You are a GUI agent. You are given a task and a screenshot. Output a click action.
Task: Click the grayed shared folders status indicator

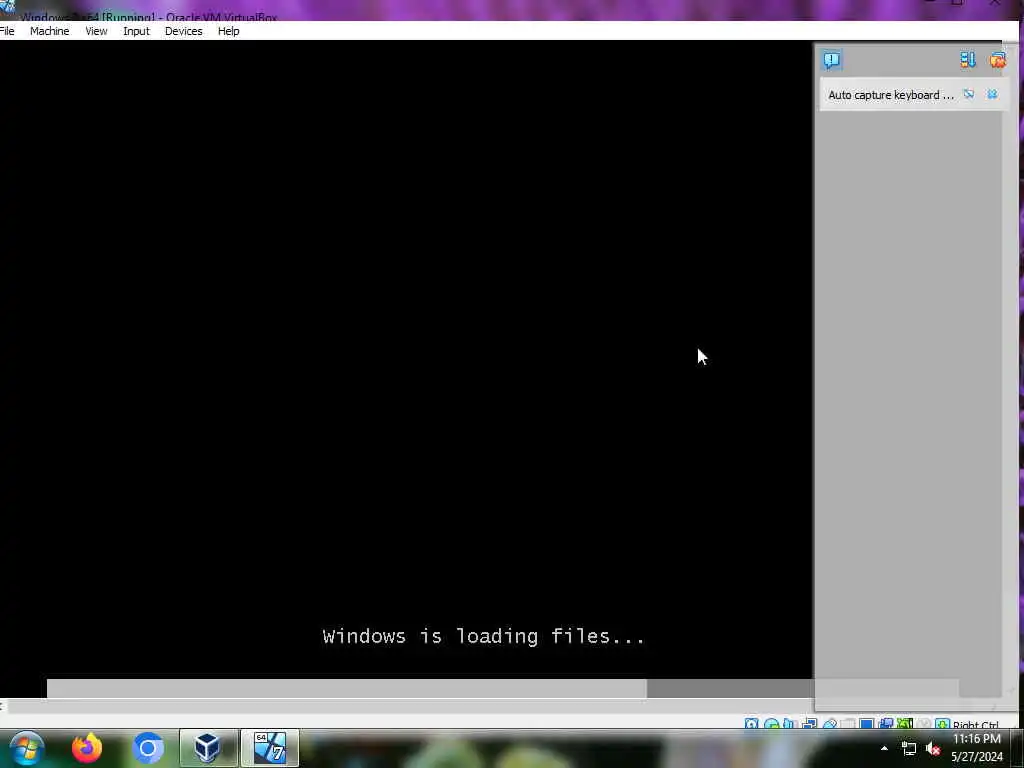[x=848, y=724]
